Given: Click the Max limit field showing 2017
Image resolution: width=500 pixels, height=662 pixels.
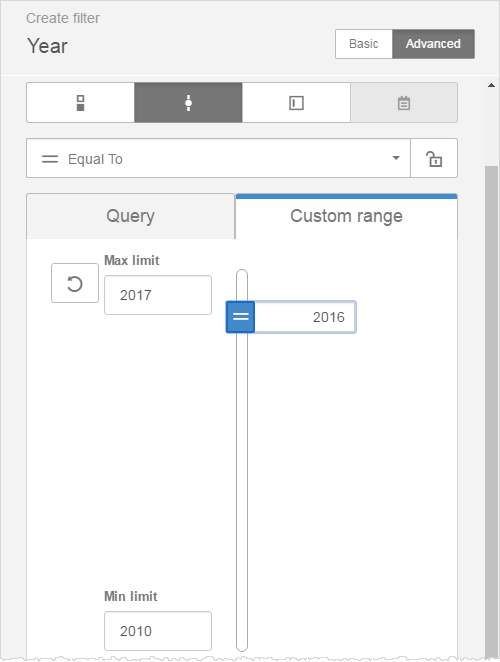Looking at the screenshot, I should click(x=158, y=295).
